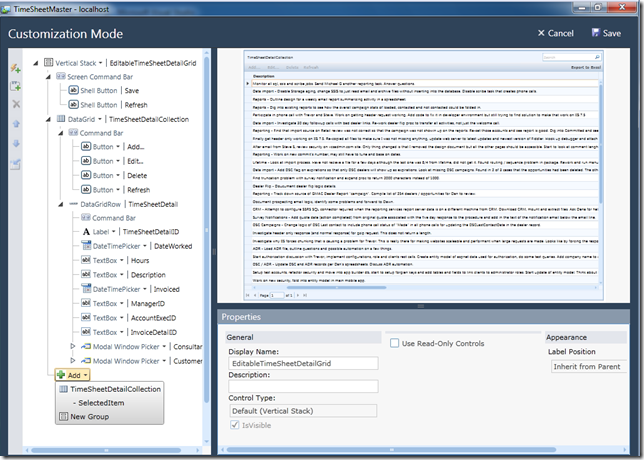This screenshot has width=644, height=460.
Task: Select Button Refresh tree item
Action: [115, 189]
